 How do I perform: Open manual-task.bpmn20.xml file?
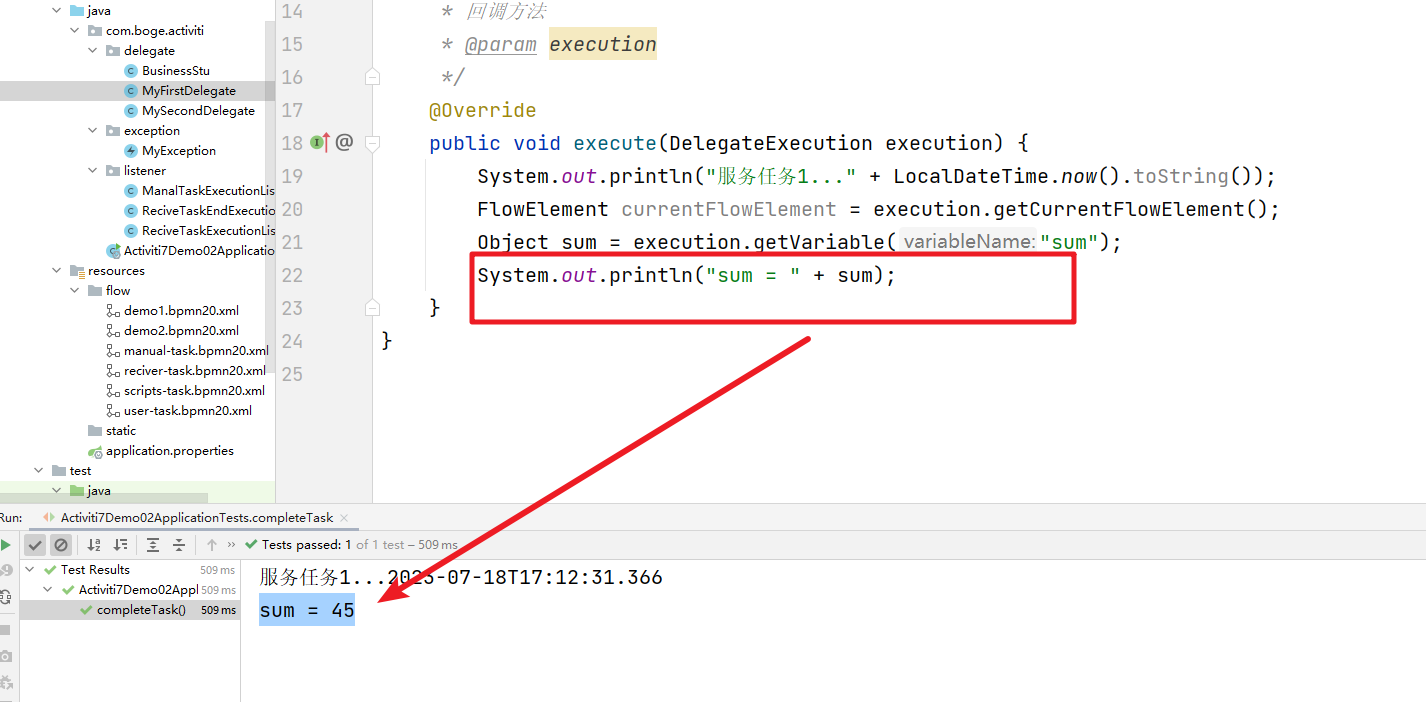click(x=196, y=351)
